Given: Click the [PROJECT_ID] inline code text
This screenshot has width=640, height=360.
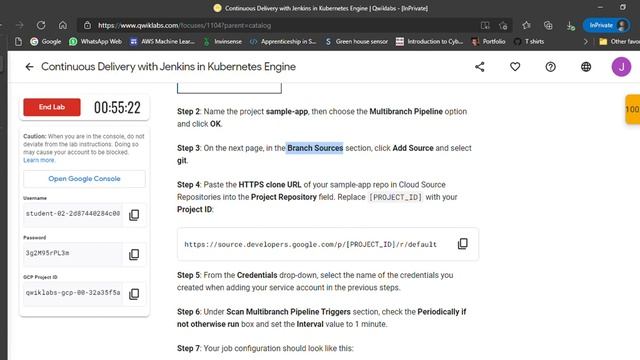Looking at the screenshot, I should 395,197.
